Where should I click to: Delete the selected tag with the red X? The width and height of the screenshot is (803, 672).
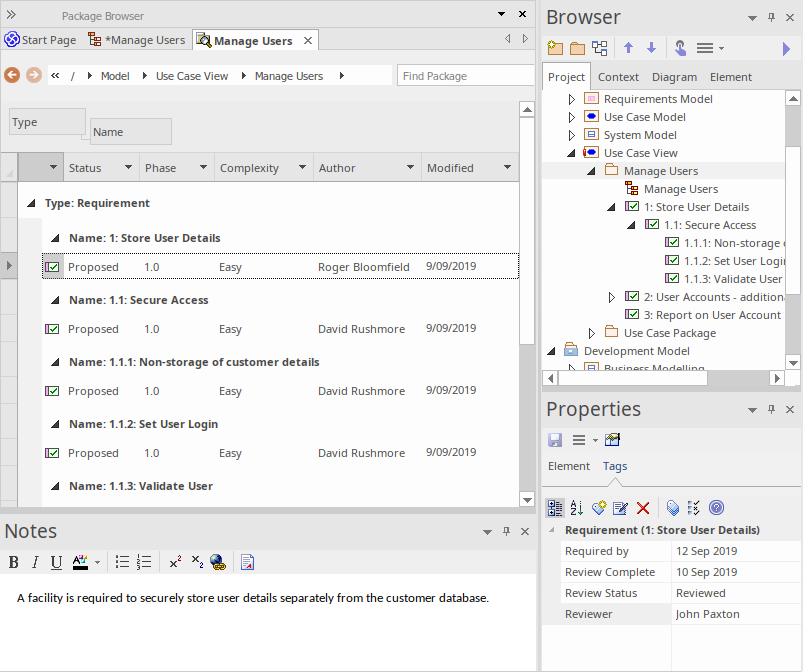(642, 508)
